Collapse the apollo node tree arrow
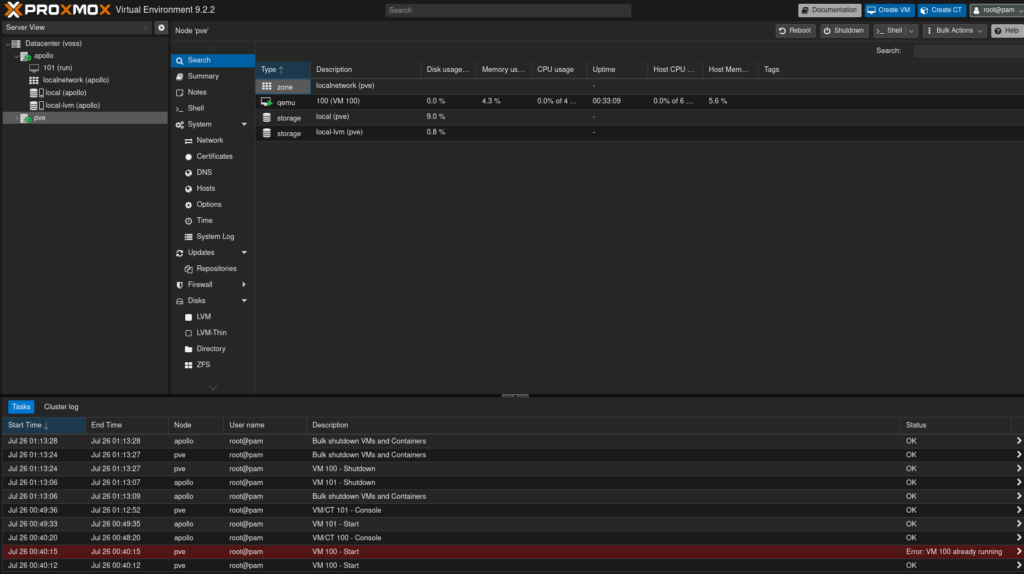 pyautogui.click(x=16, y=56)
